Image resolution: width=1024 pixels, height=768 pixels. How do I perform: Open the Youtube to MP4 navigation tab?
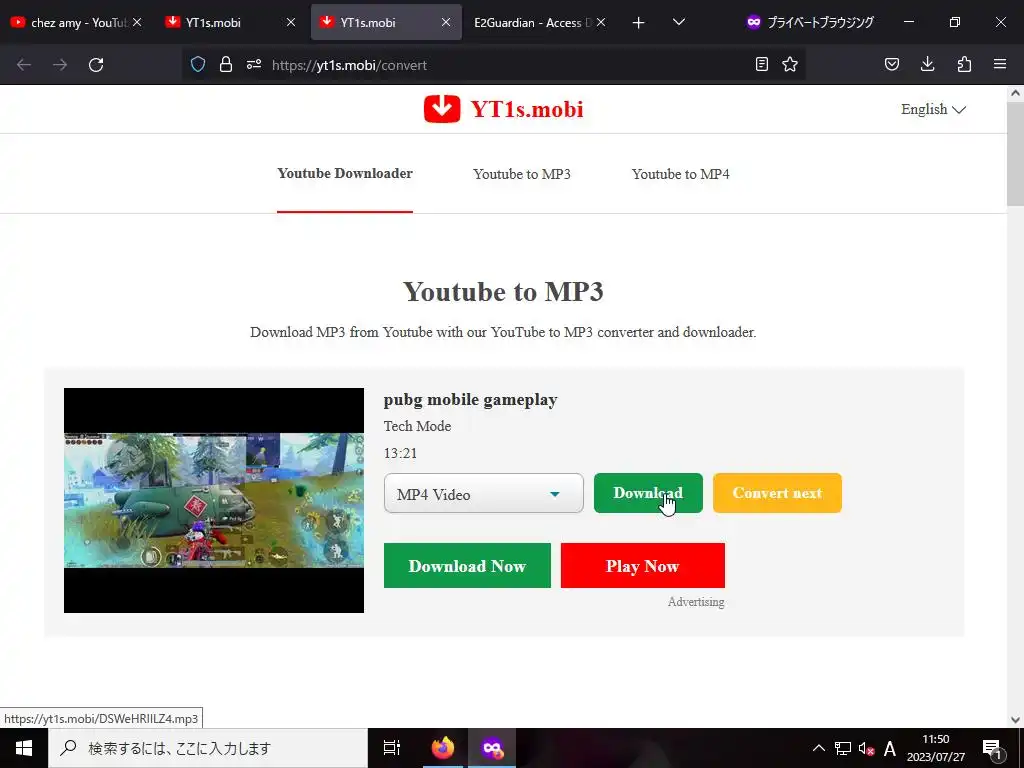coord(680,174)
